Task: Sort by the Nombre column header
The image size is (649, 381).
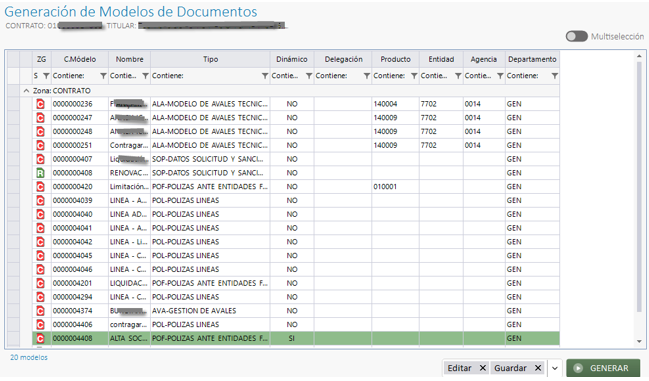Action: 129,59
